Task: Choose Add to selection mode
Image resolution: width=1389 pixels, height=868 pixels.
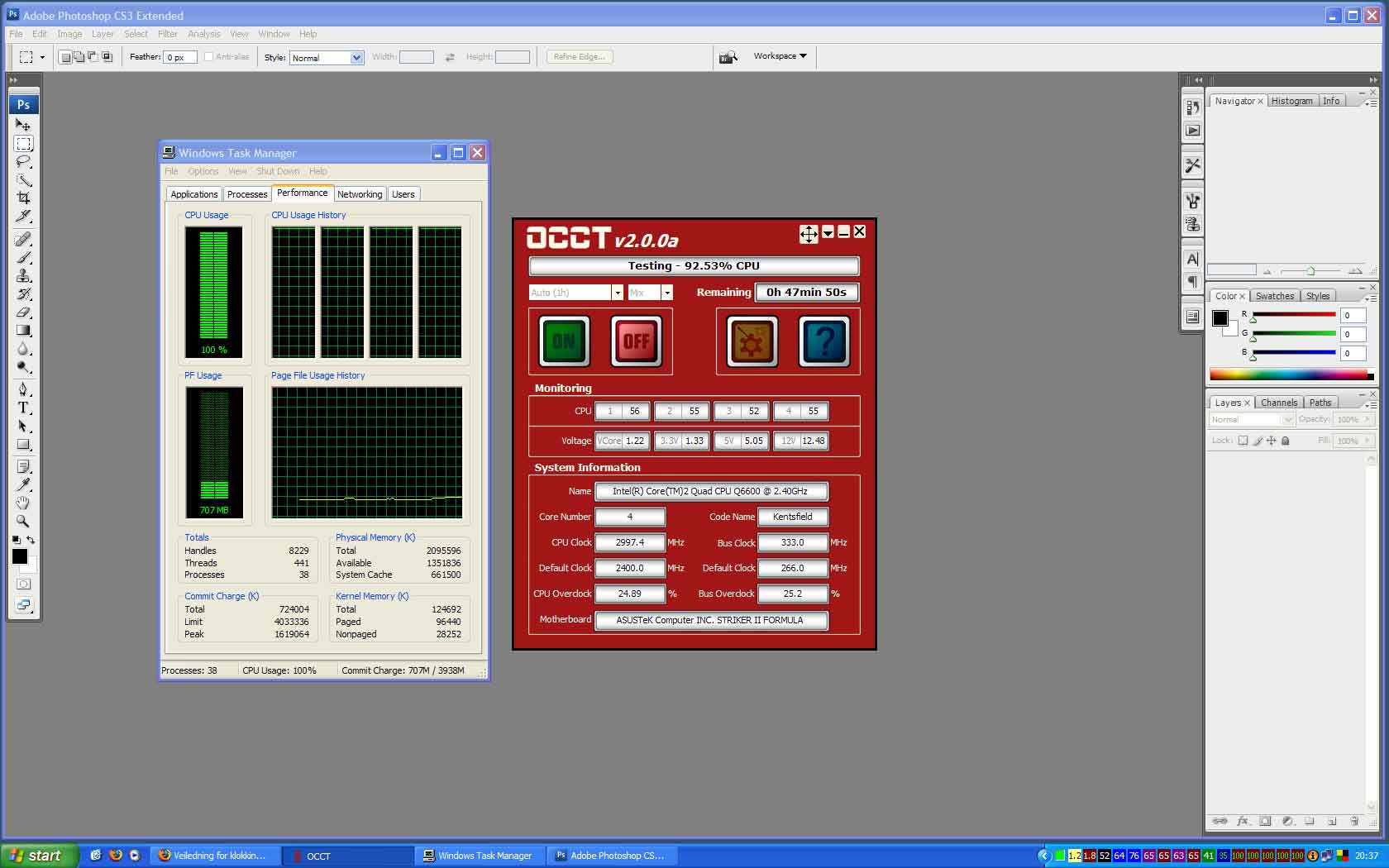Action: click(x=79, y=57)
